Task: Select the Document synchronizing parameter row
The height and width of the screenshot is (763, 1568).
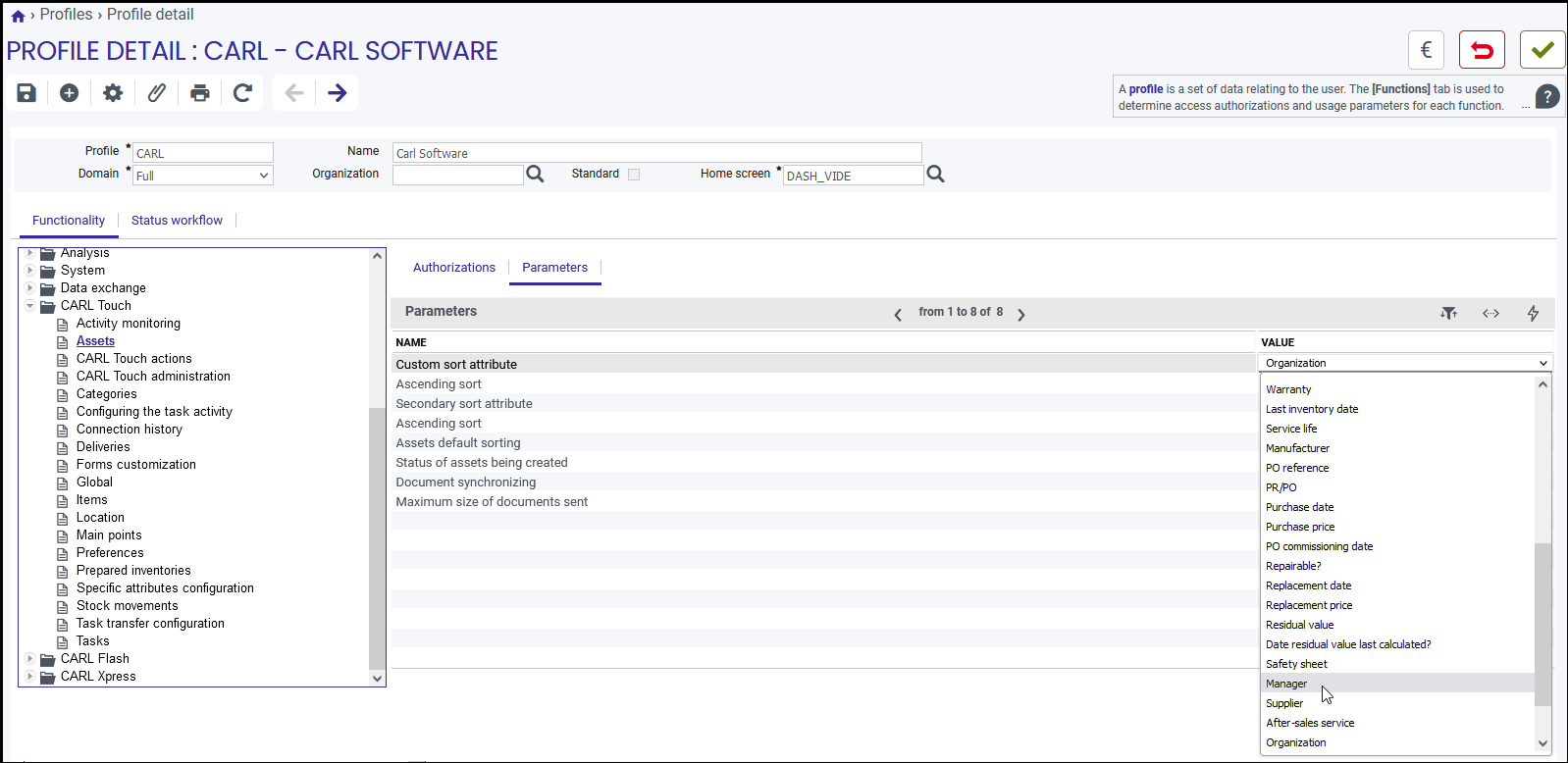Action: pos(824,482)
